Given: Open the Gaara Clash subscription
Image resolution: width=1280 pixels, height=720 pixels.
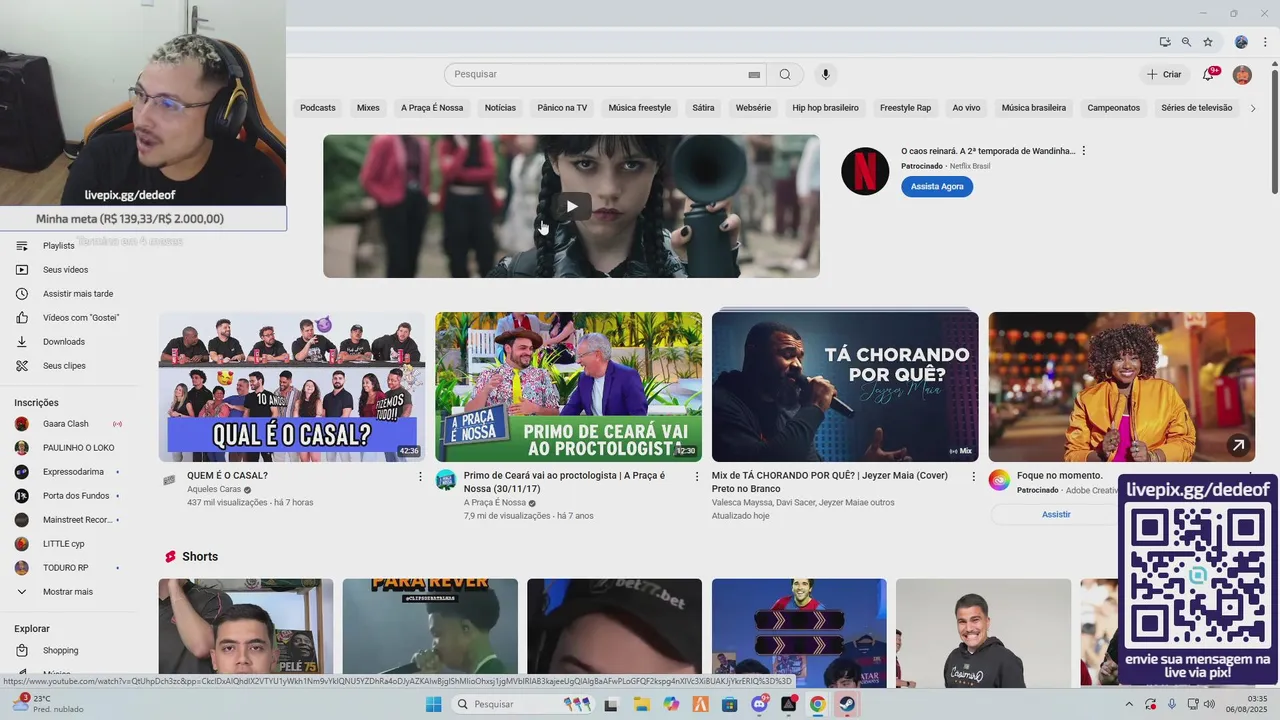Looking at the screenshot, I should (x=67, y=424).
